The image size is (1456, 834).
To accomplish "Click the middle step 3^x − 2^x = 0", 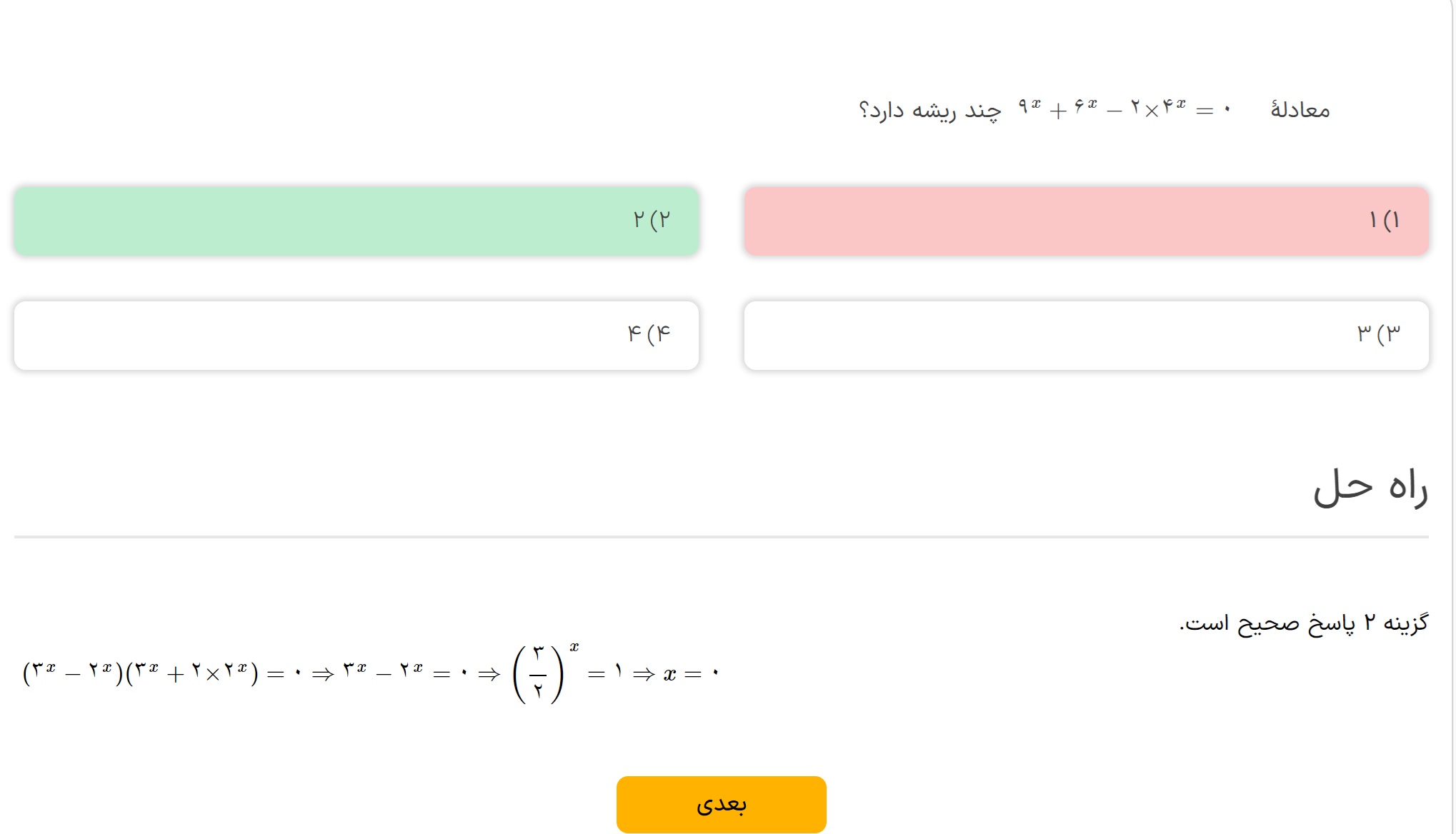I will (x=405, y=673).
